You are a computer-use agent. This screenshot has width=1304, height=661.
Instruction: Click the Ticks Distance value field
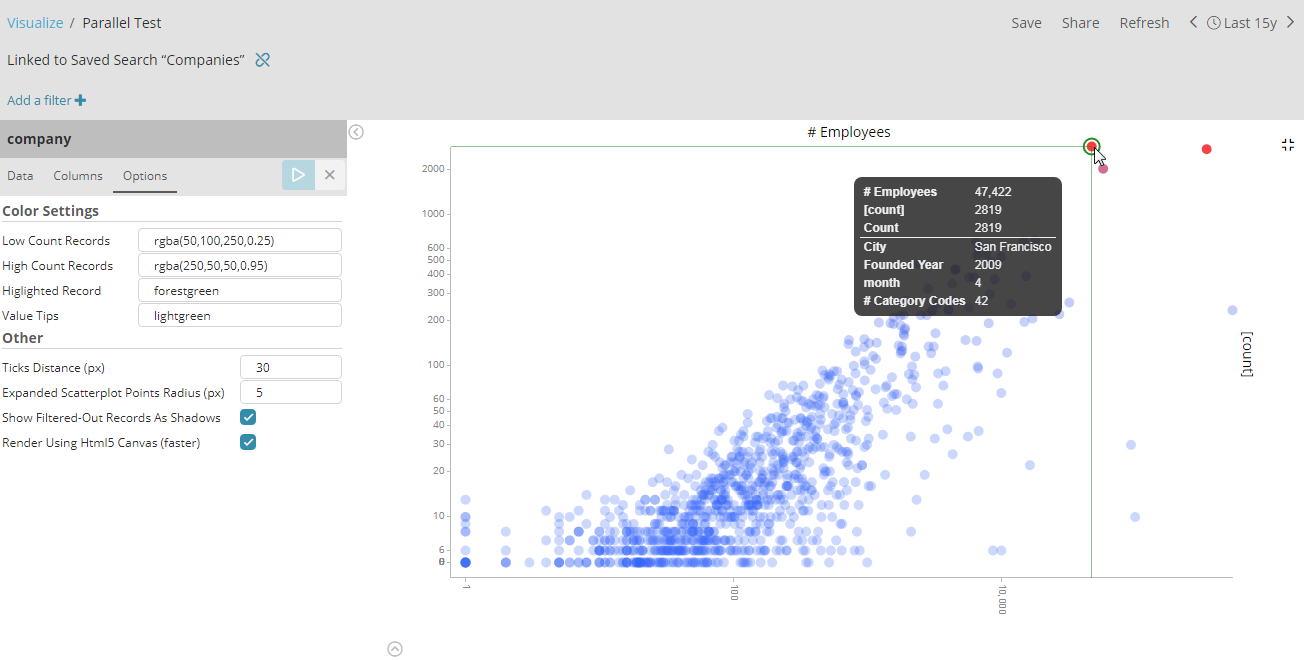tap(290, 366)
